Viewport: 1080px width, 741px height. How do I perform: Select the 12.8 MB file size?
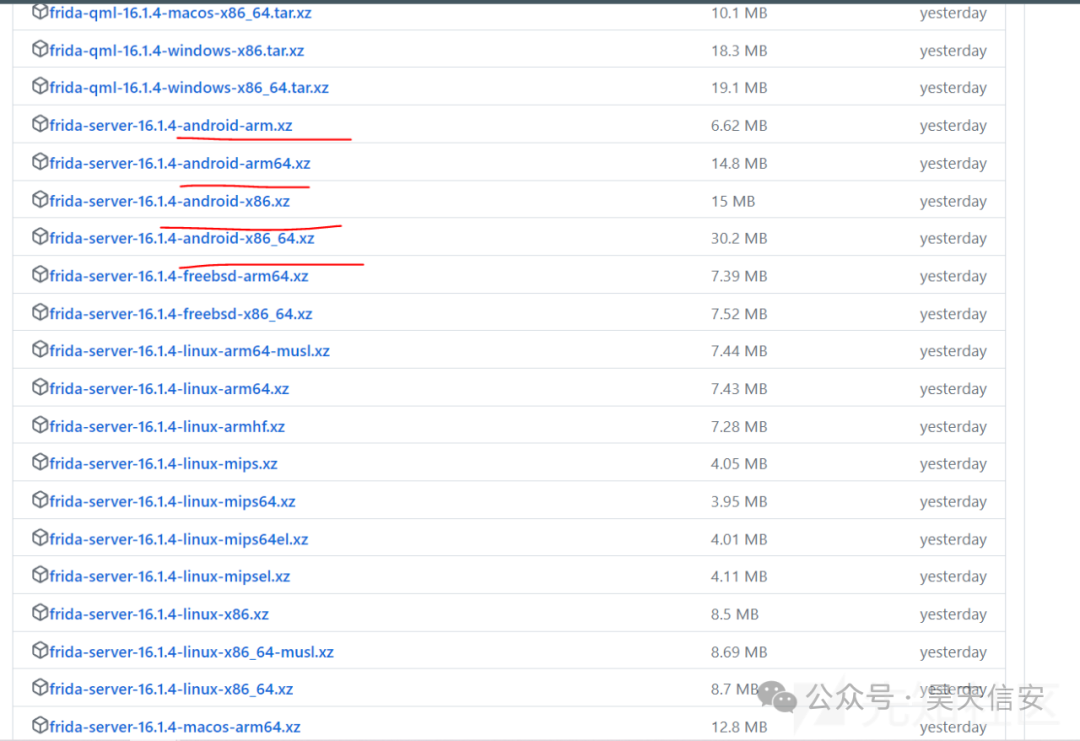(739, 727)
